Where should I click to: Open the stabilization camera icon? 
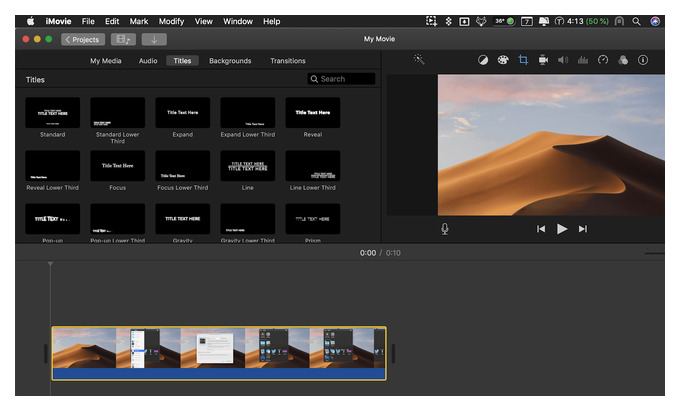(x=543, y=60)
